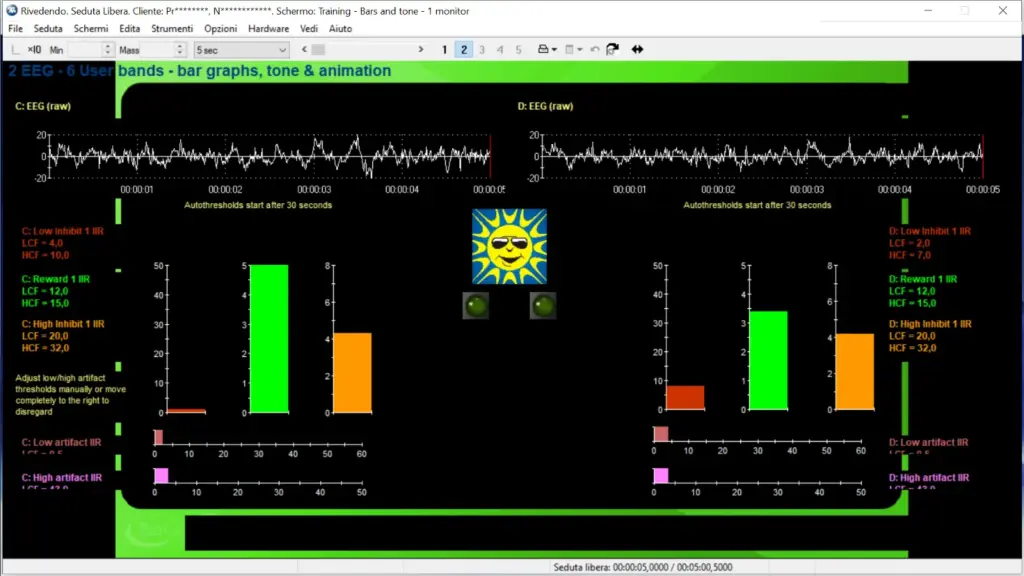This screenshot has width=1024, height=576.
Task: Click the D: Reward green bar graph
Action: click(768, 360)
